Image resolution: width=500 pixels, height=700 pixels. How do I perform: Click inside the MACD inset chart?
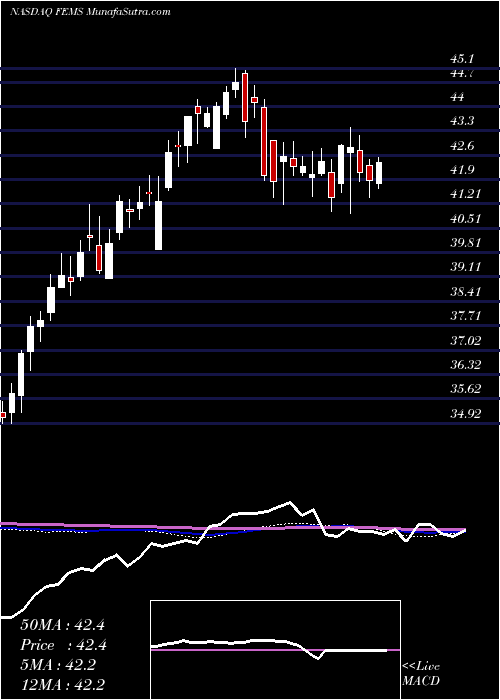(275, 650)
